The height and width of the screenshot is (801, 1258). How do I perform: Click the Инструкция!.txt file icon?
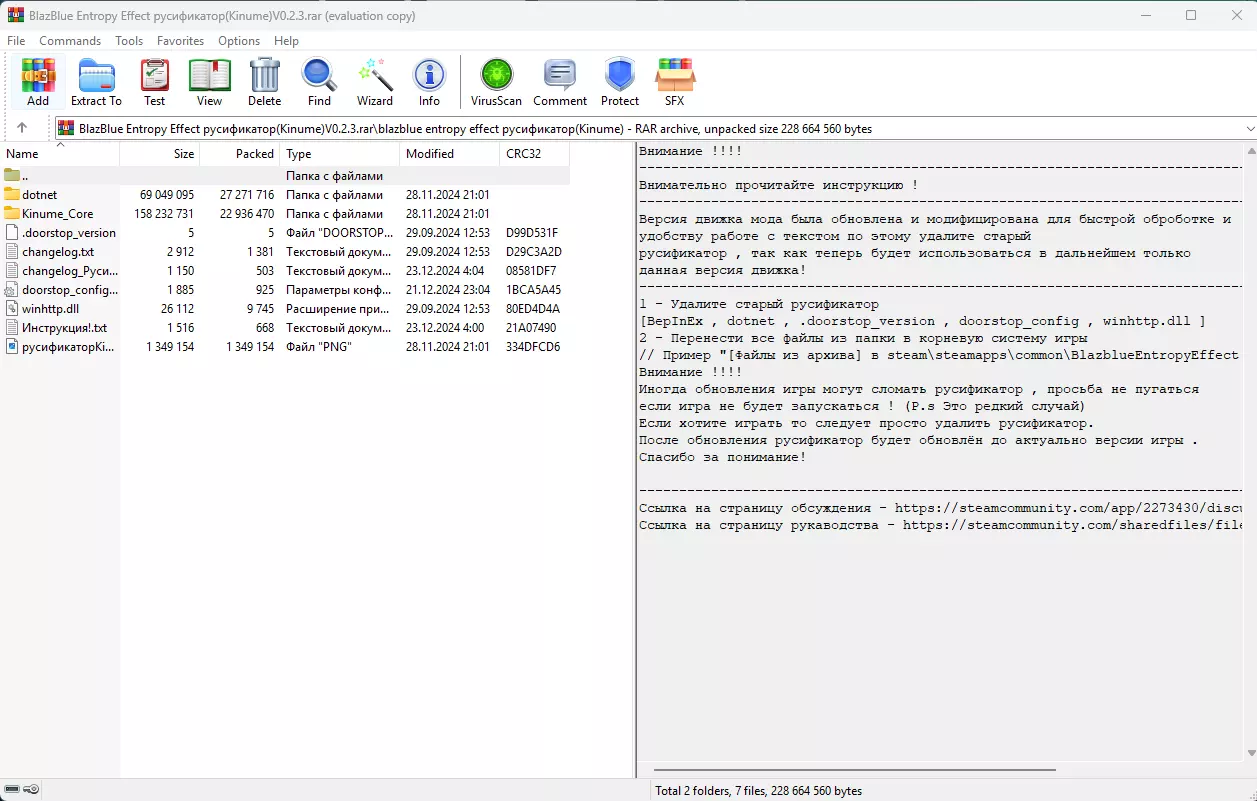point(12,327)
